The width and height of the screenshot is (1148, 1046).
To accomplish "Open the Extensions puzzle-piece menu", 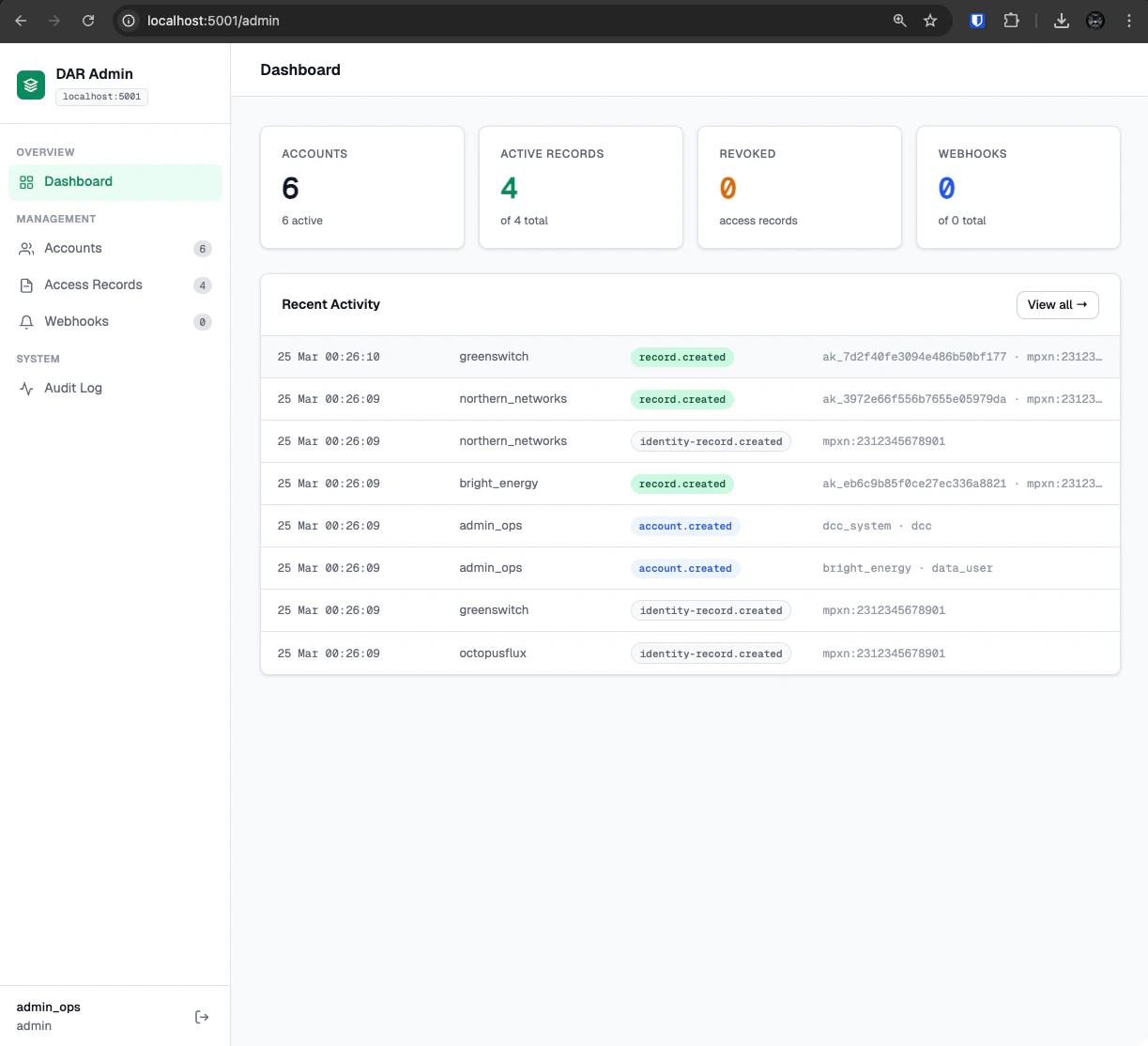I will (x=1011, y=21).
